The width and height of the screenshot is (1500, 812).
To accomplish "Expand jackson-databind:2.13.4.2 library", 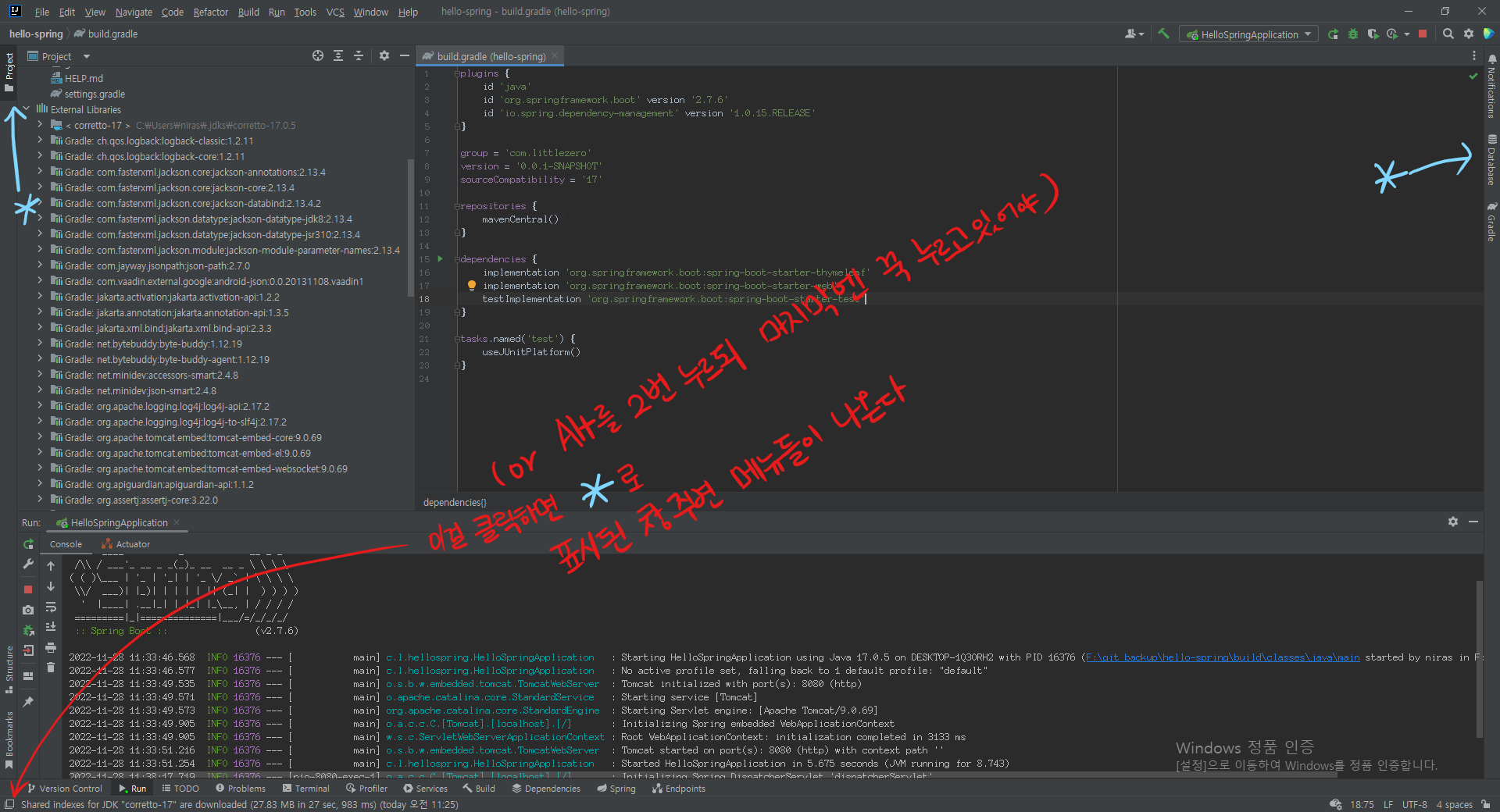I will 40,203.
